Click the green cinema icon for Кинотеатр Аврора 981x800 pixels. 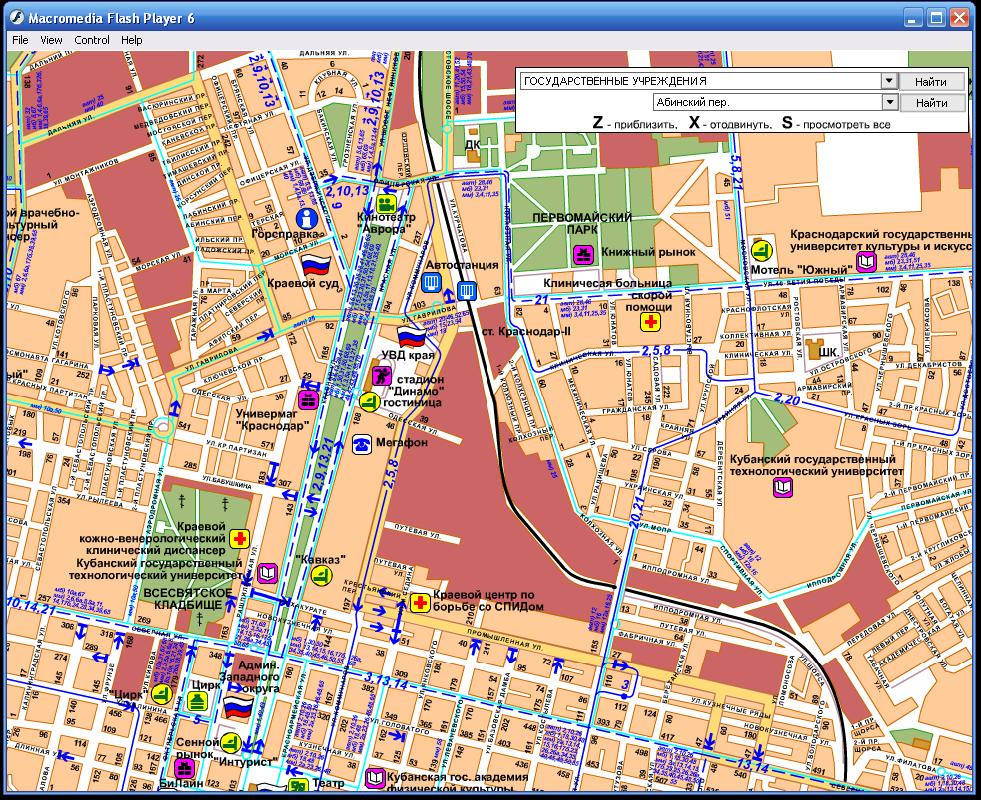(x=384, y=206)
